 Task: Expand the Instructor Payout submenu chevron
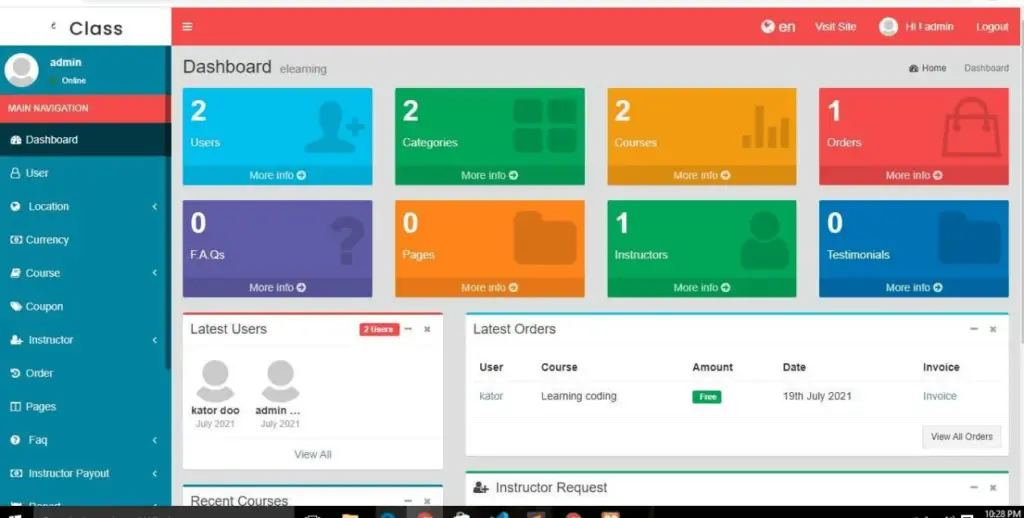(155, 473)
